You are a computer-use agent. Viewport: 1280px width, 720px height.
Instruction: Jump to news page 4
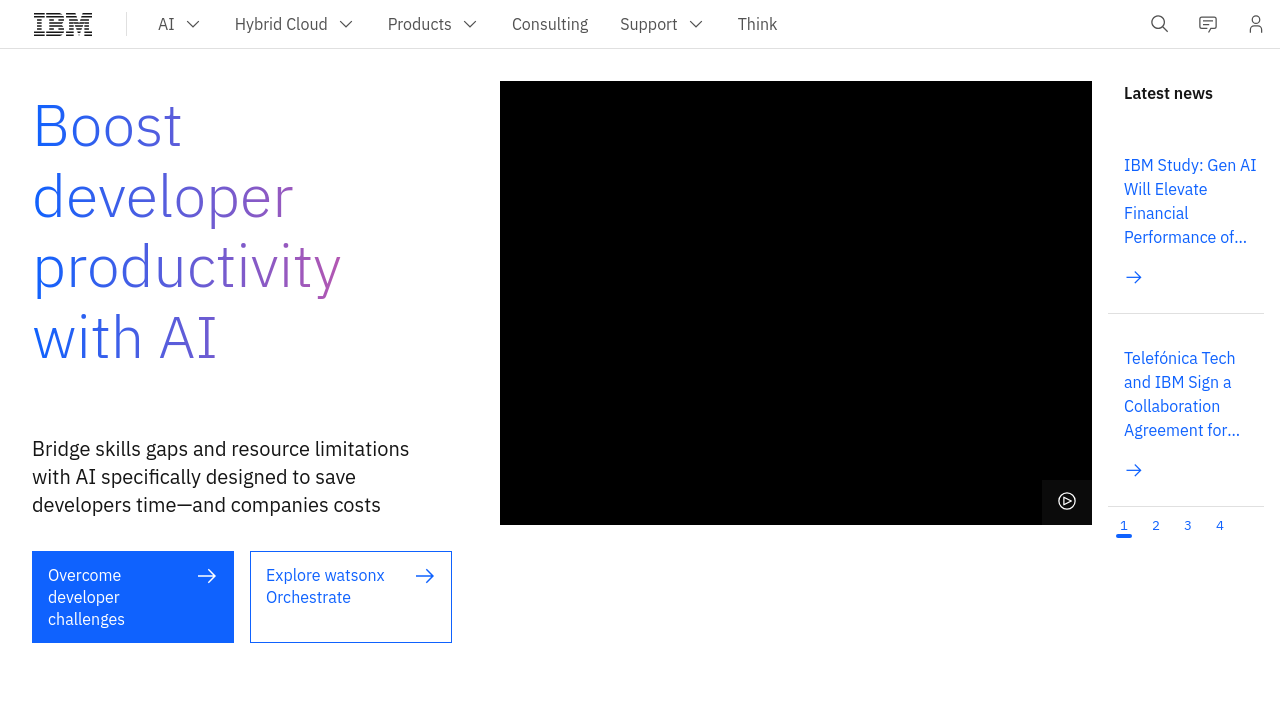coord(1220,526)
